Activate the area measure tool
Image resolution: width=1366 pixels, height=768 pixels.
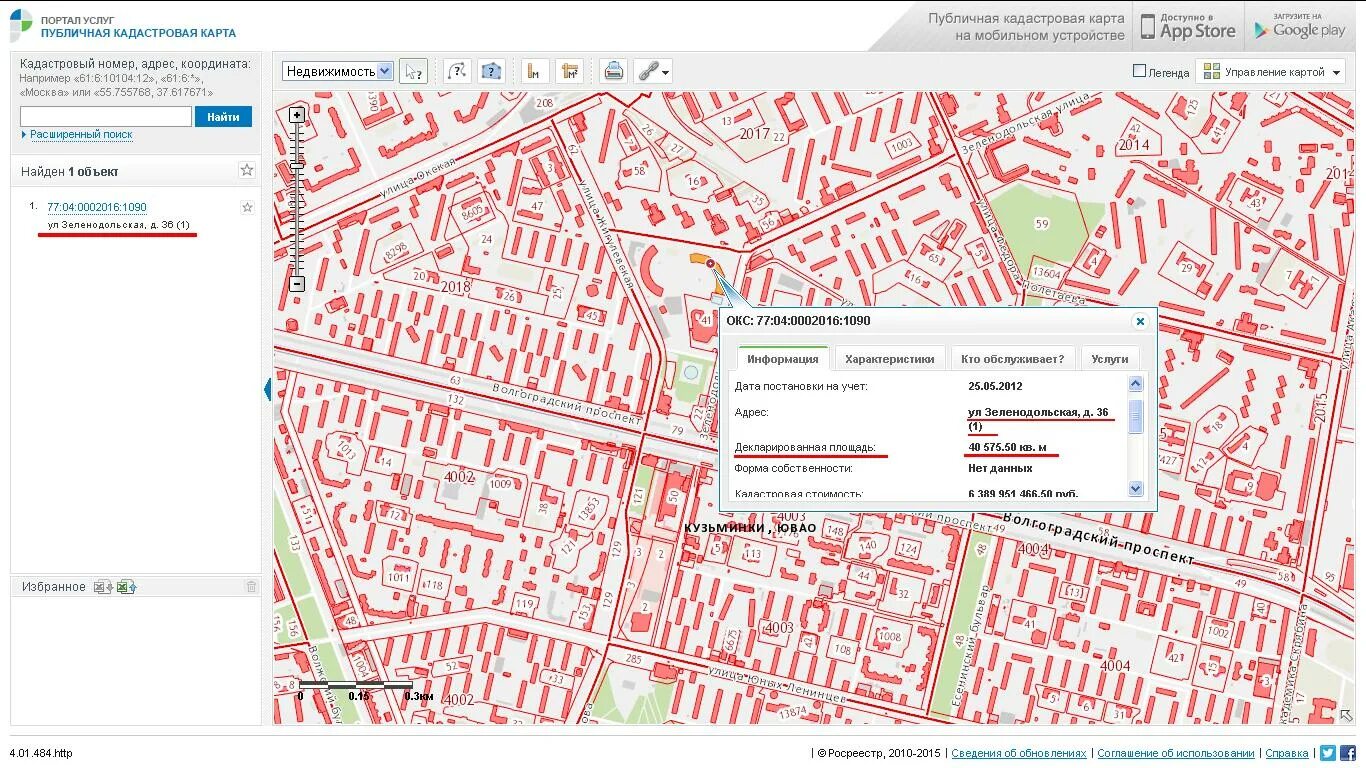coord(570,71)
